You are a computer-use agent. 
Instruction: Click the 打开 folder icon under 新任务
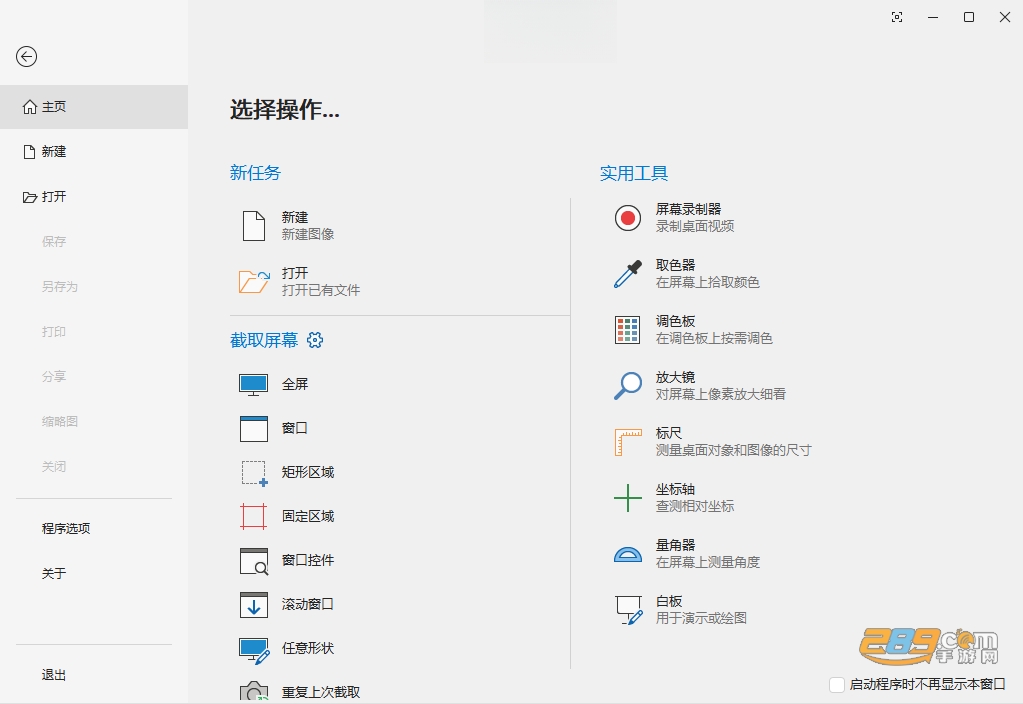[x=254, y=281]
